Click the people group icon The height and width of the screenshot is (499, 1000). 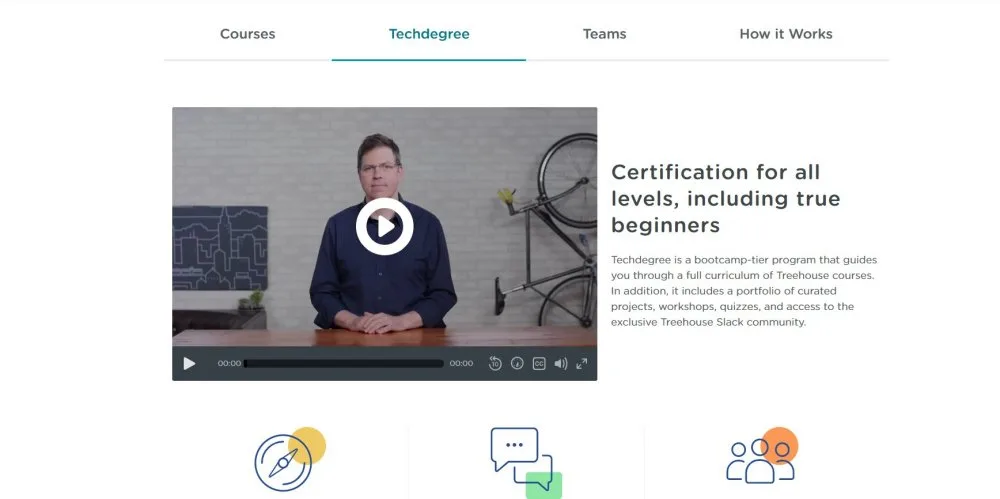tap(761, 456)
